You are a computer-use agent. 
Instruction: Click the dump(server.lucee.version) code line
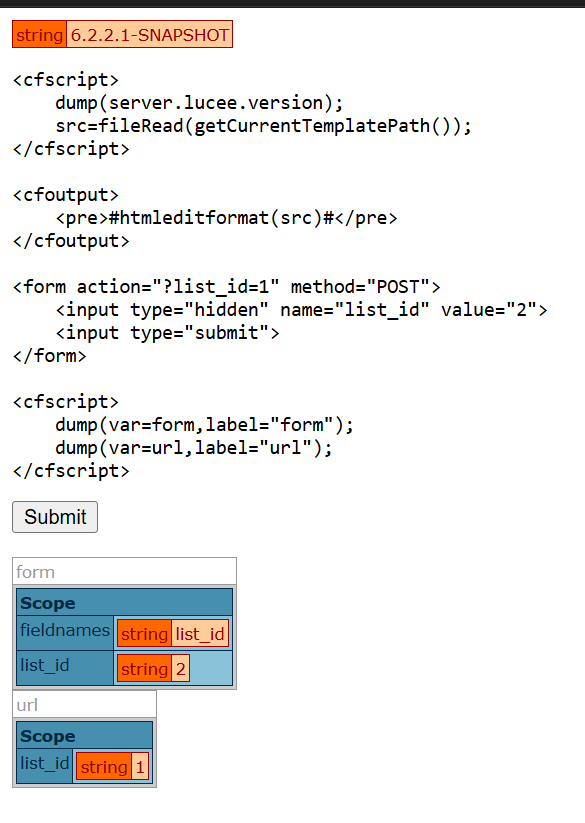199,102
